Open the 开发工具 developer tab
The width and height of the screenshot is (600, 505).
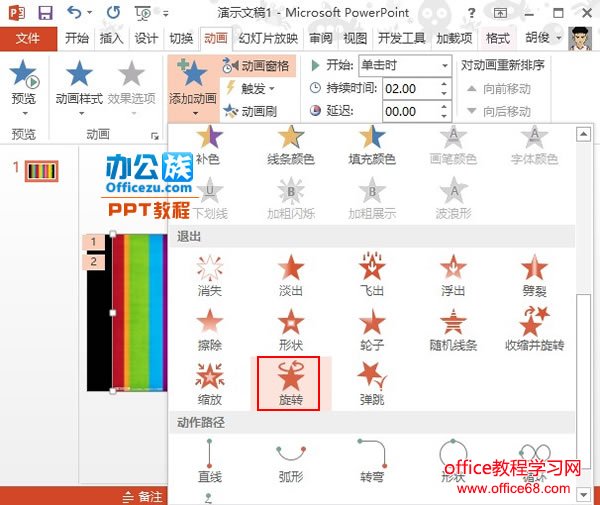click(x=402, y=38)
